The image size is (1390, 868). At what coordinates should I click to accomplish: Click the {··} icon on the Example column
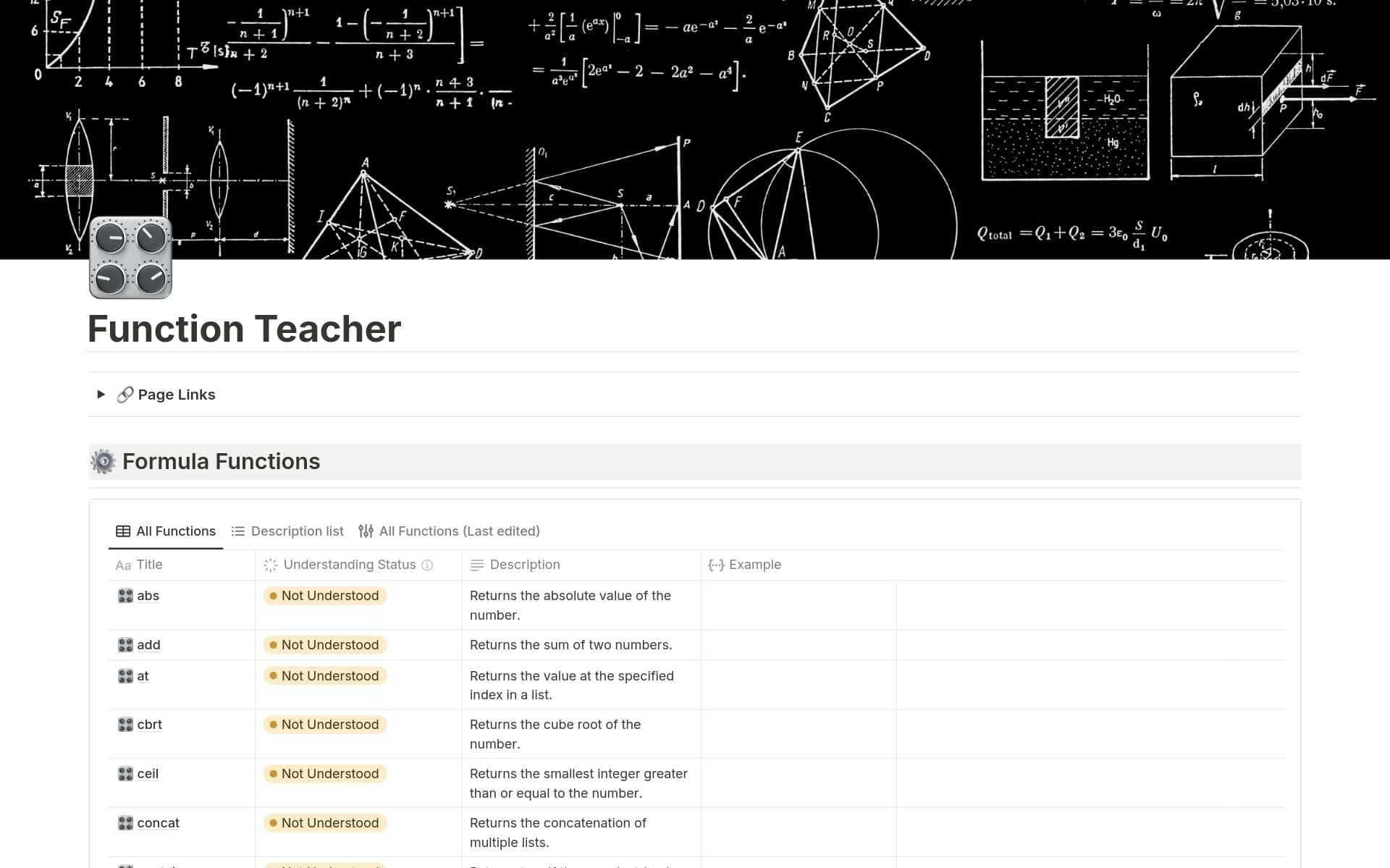[716, 565]
